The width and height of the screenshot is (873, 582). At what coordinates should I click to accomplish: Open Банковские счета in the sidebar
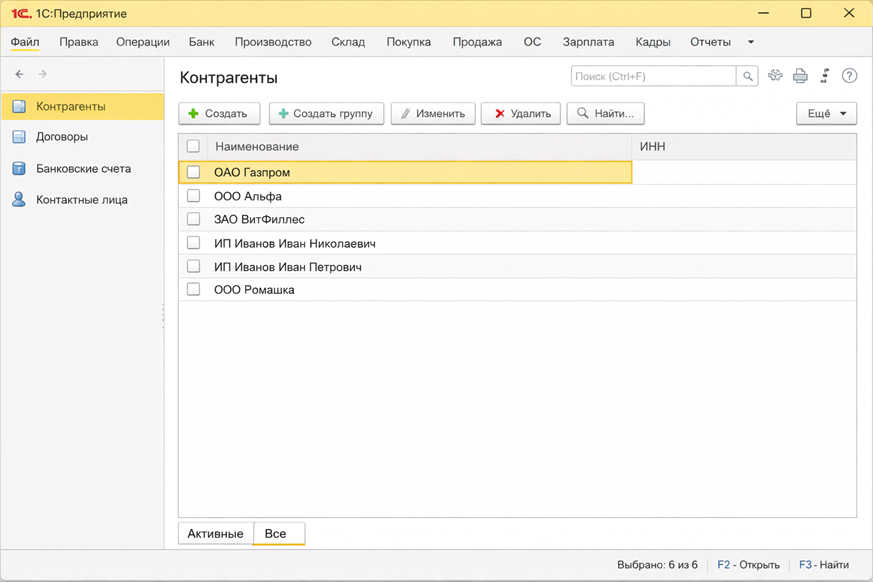point(83,169)
